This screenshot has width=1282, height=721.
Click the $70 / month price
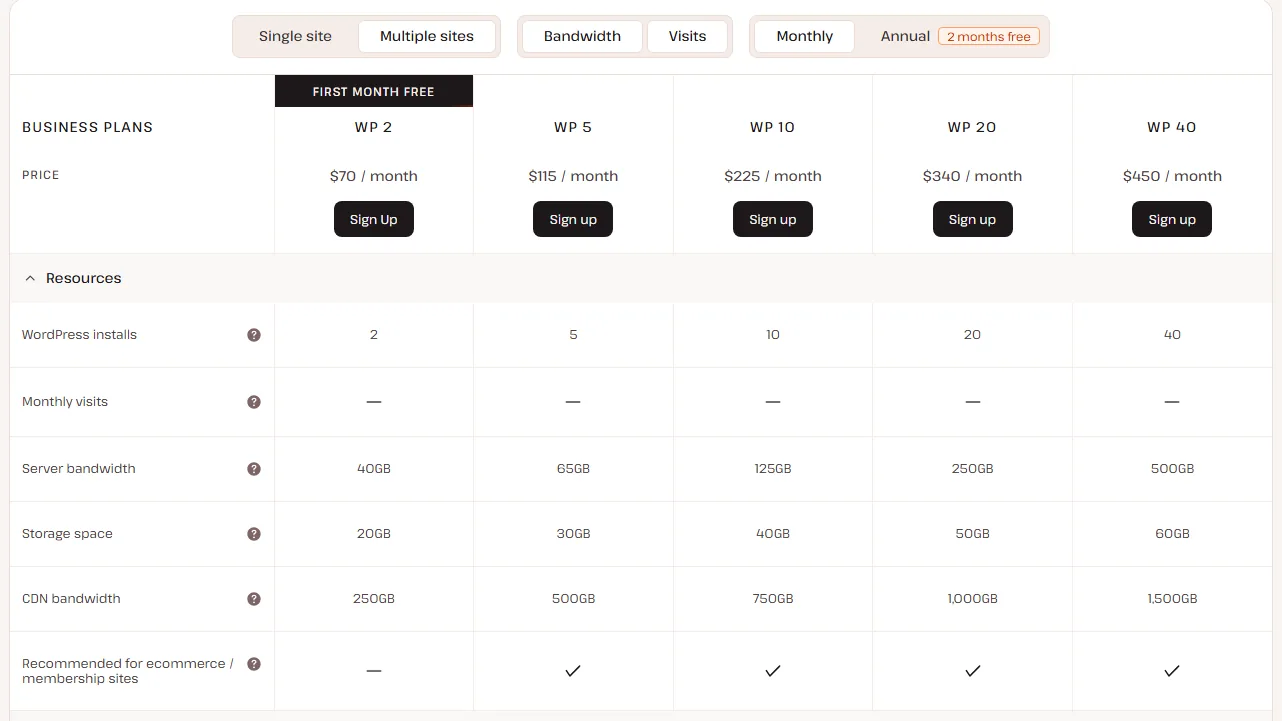374,176
